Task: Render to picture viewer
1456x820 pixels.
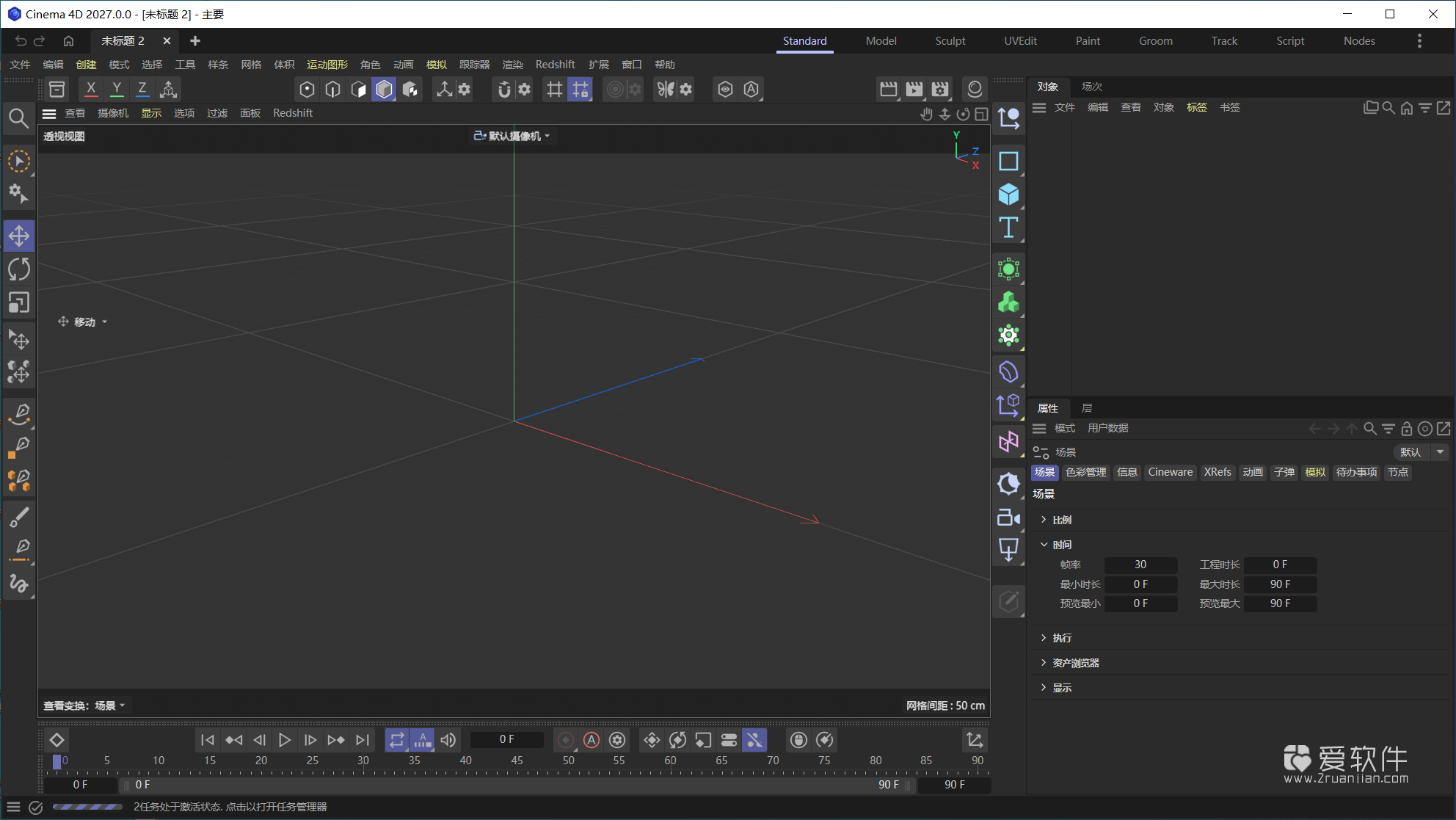Action: [x=914, y=90]
